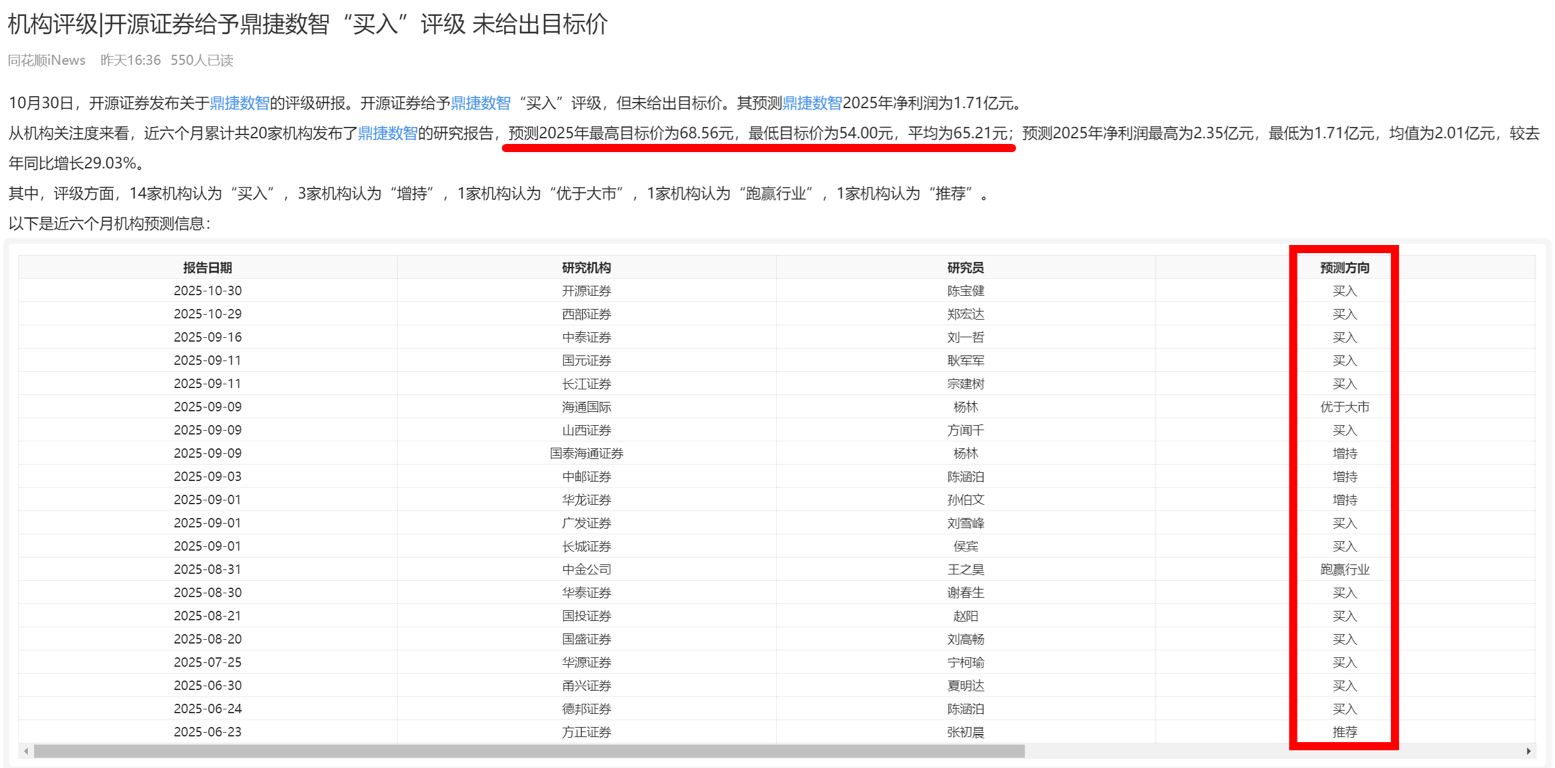Click researcher name 耿军军
The height and width of the screenshot is (768, 1555).
966,360
